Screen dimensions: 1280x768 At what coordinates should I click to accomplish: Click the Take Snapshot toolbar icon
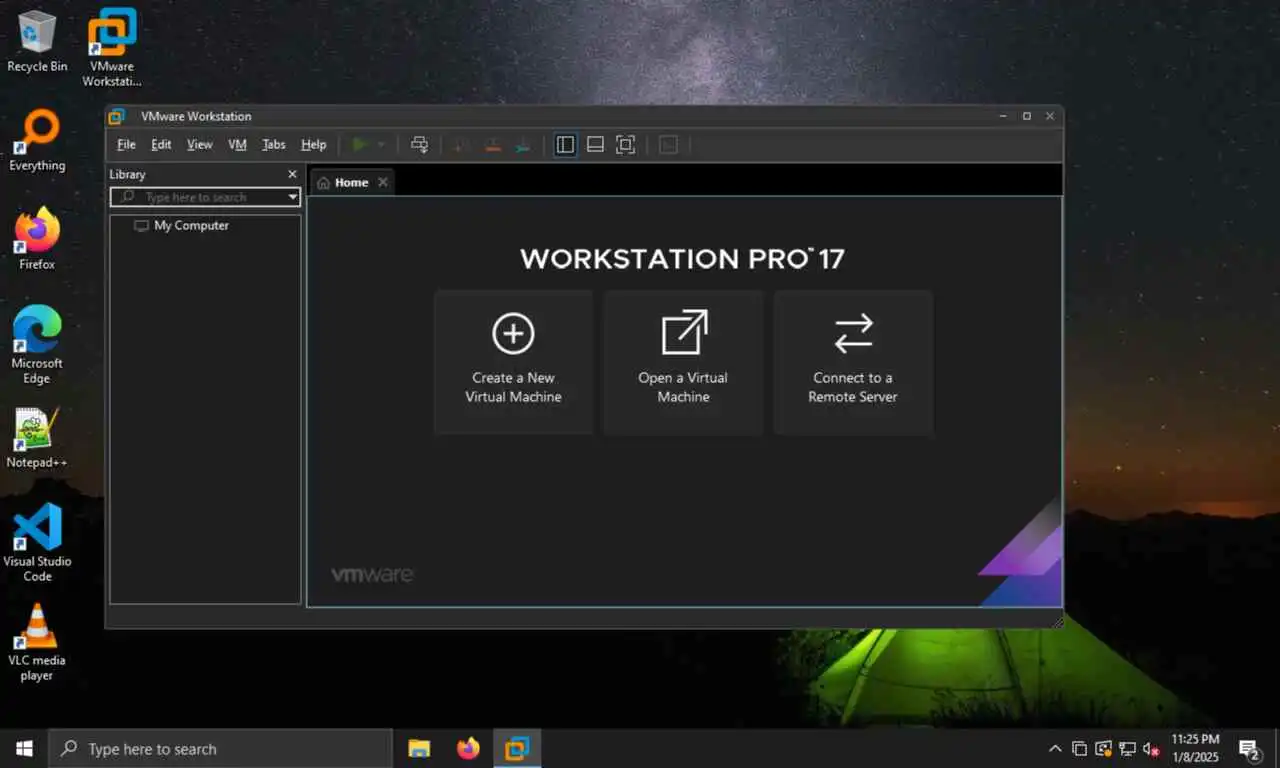(460, 145)
